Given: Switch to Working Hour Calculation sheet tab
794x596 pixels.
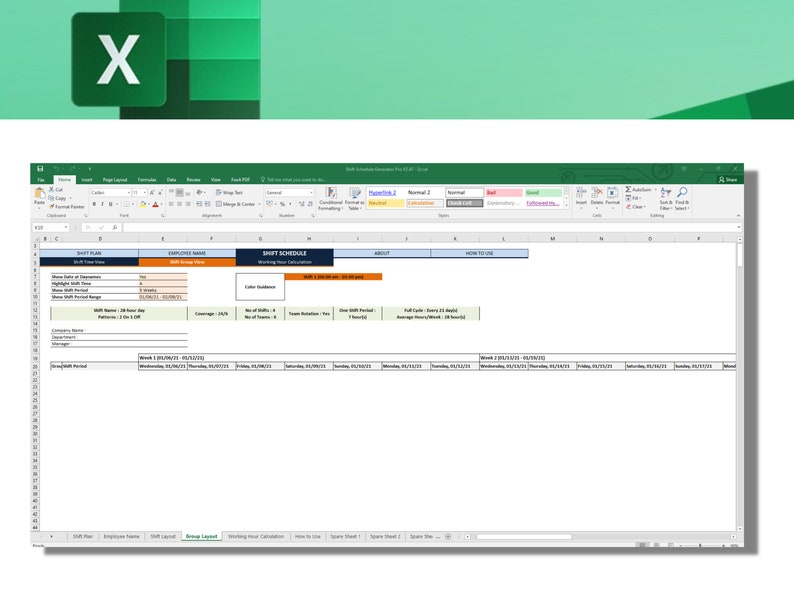Looking at the screenshot, I should pos(256,536).
